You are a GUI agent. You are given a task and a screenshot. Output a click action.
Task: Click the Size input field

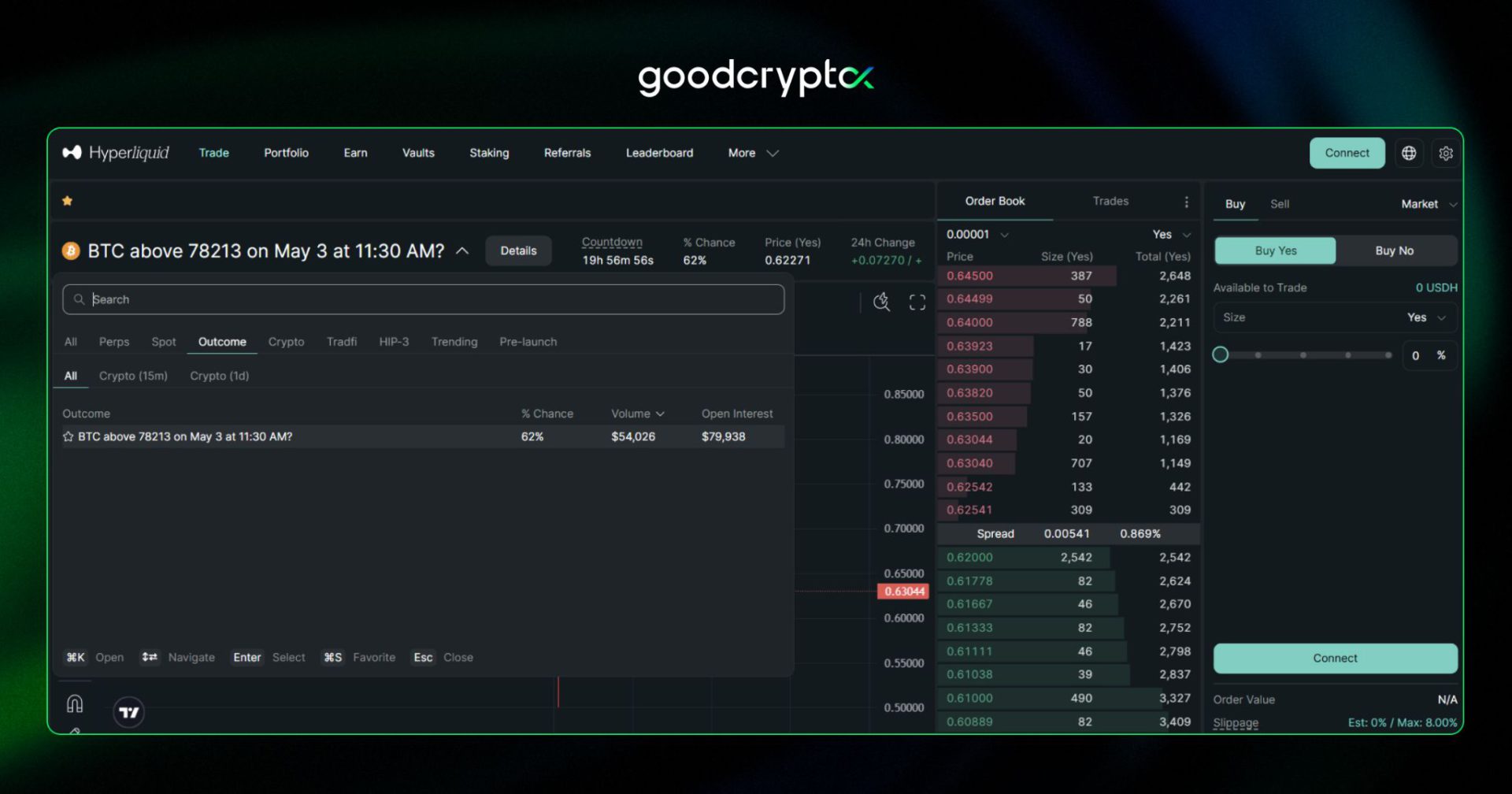pos(1335,317)
